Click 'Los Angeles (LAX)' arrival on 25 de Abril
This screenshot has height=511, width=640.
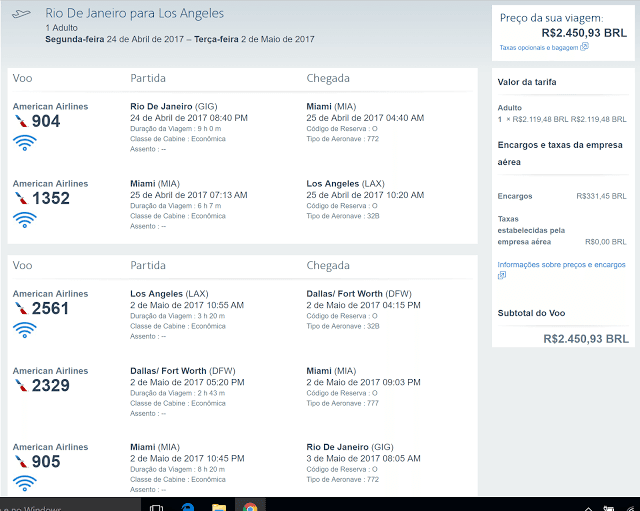coord(346,184)
